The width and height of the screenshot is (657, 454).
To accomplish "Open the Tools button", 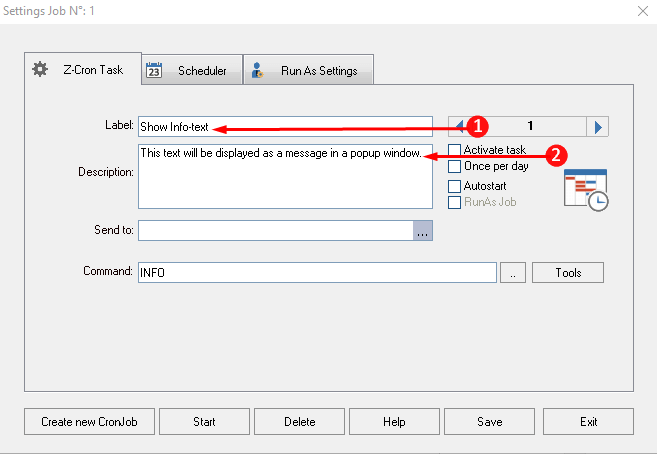I will tap(568, 273).
